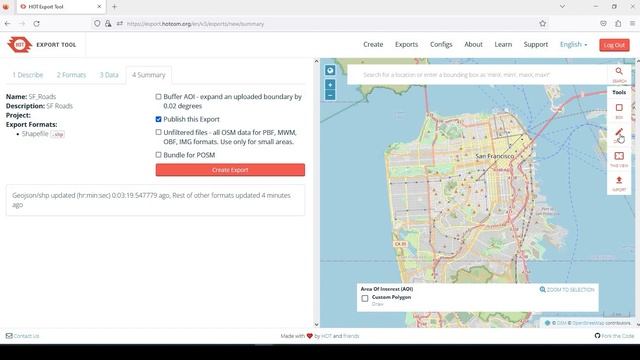This screenshot has width=640, height=360.
Task: Open a new browser tab
Action: 114,7
